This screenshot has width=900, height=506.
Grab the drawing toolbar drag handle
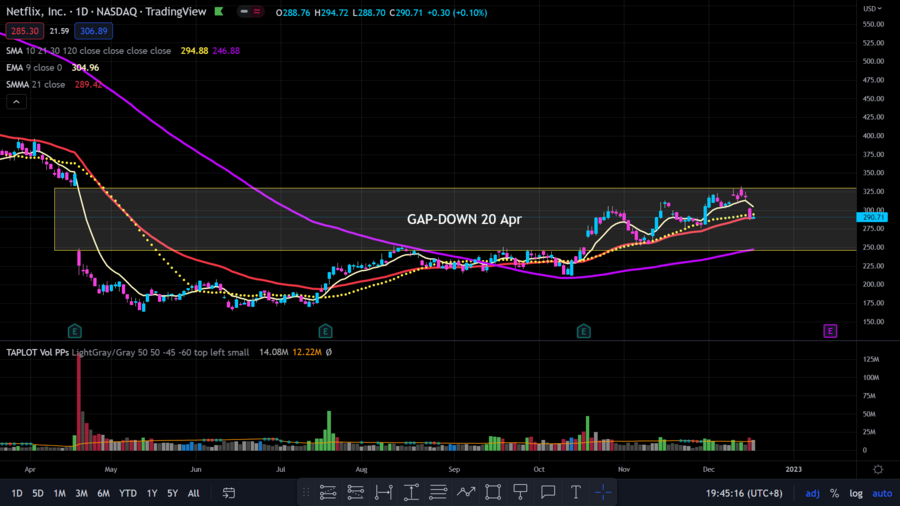[306, 492]
